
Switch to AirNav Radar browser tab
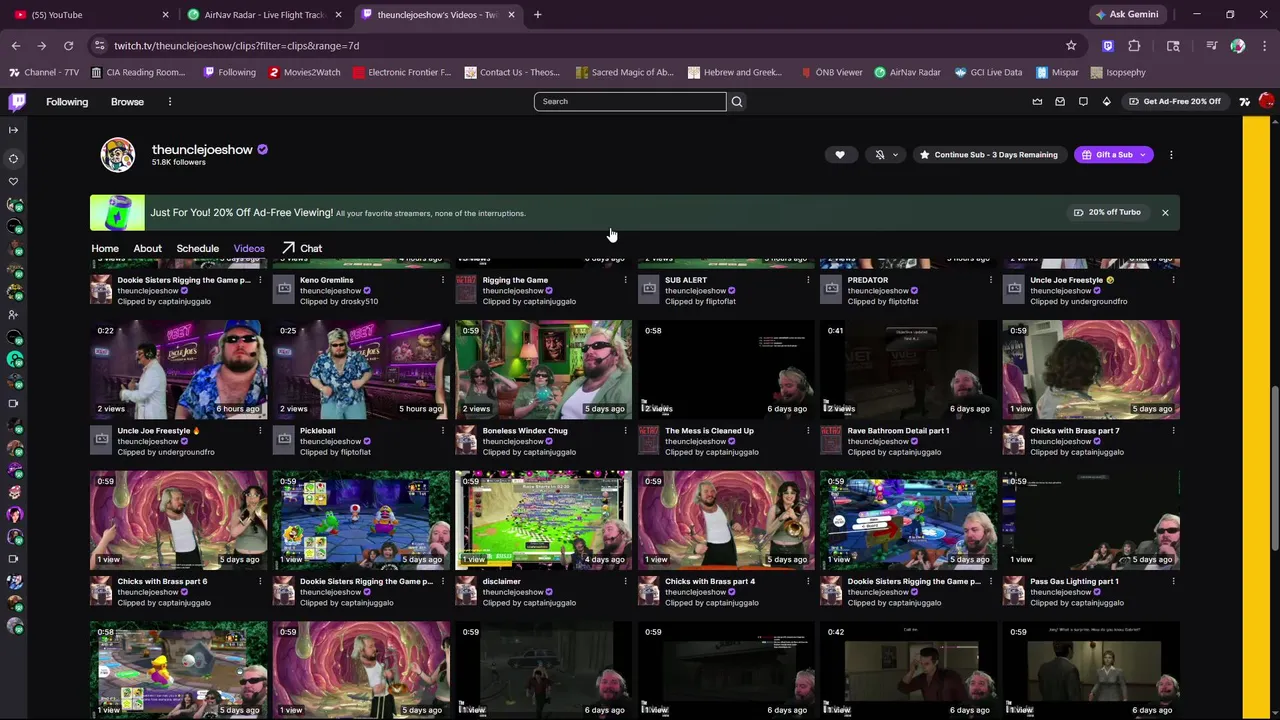264,15
